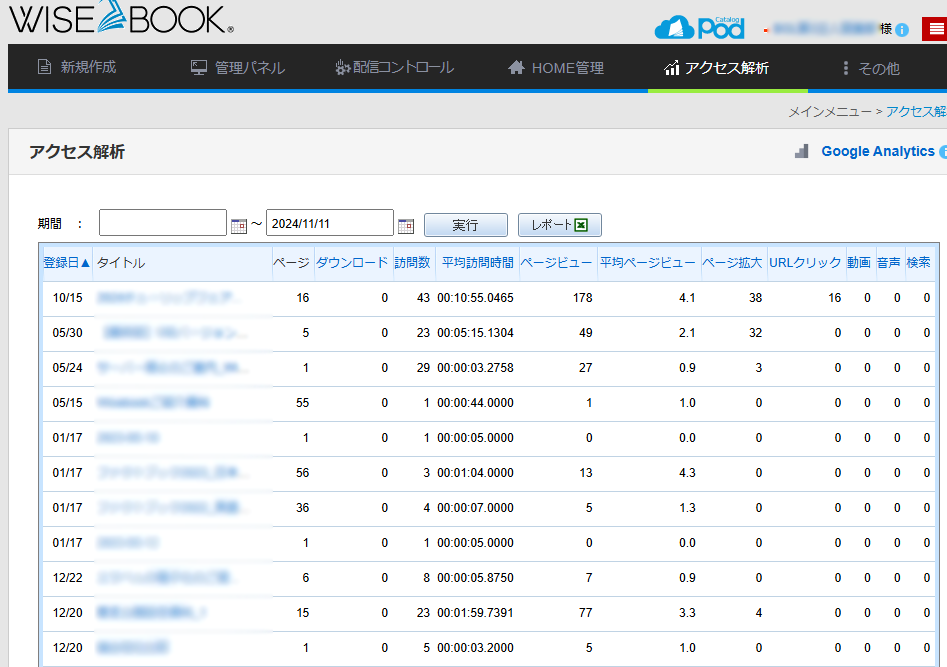Switch to the 配信コントロール tab
The height and width of the screenshot is (667, 947).
click(x=394, y=68)
